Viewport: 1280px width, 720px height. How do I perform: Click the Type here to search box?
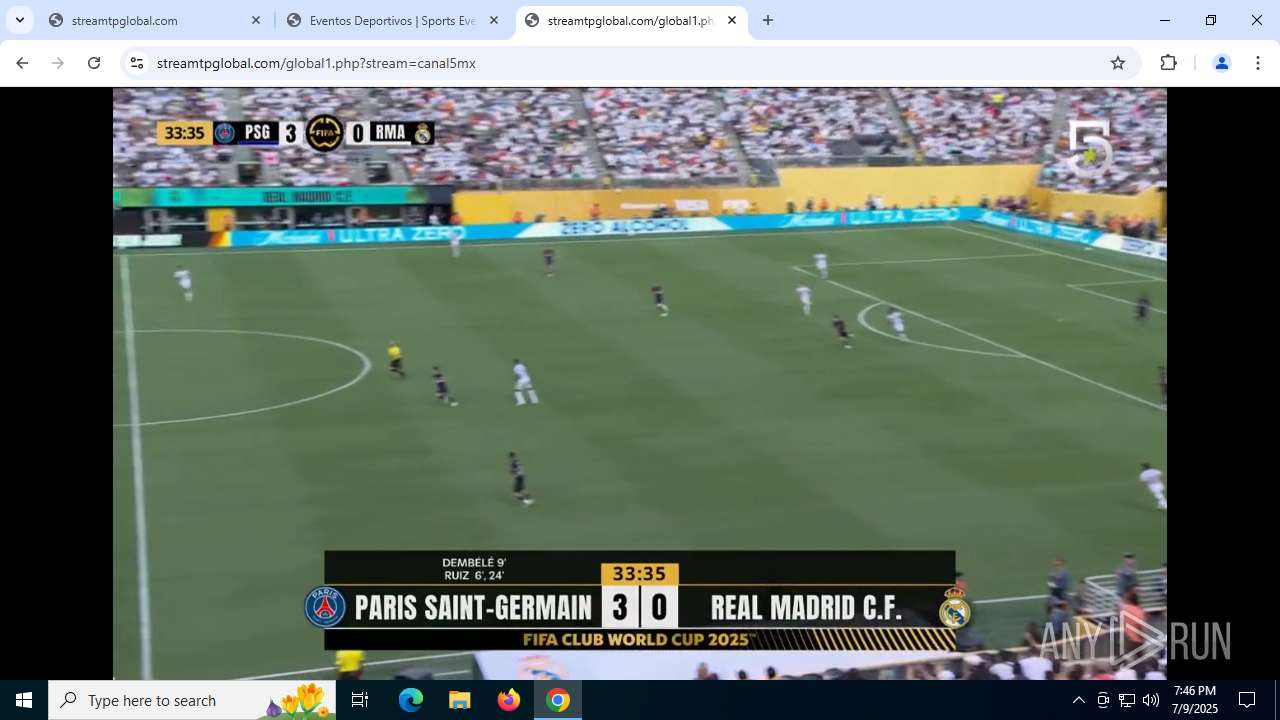pos(191,700)
